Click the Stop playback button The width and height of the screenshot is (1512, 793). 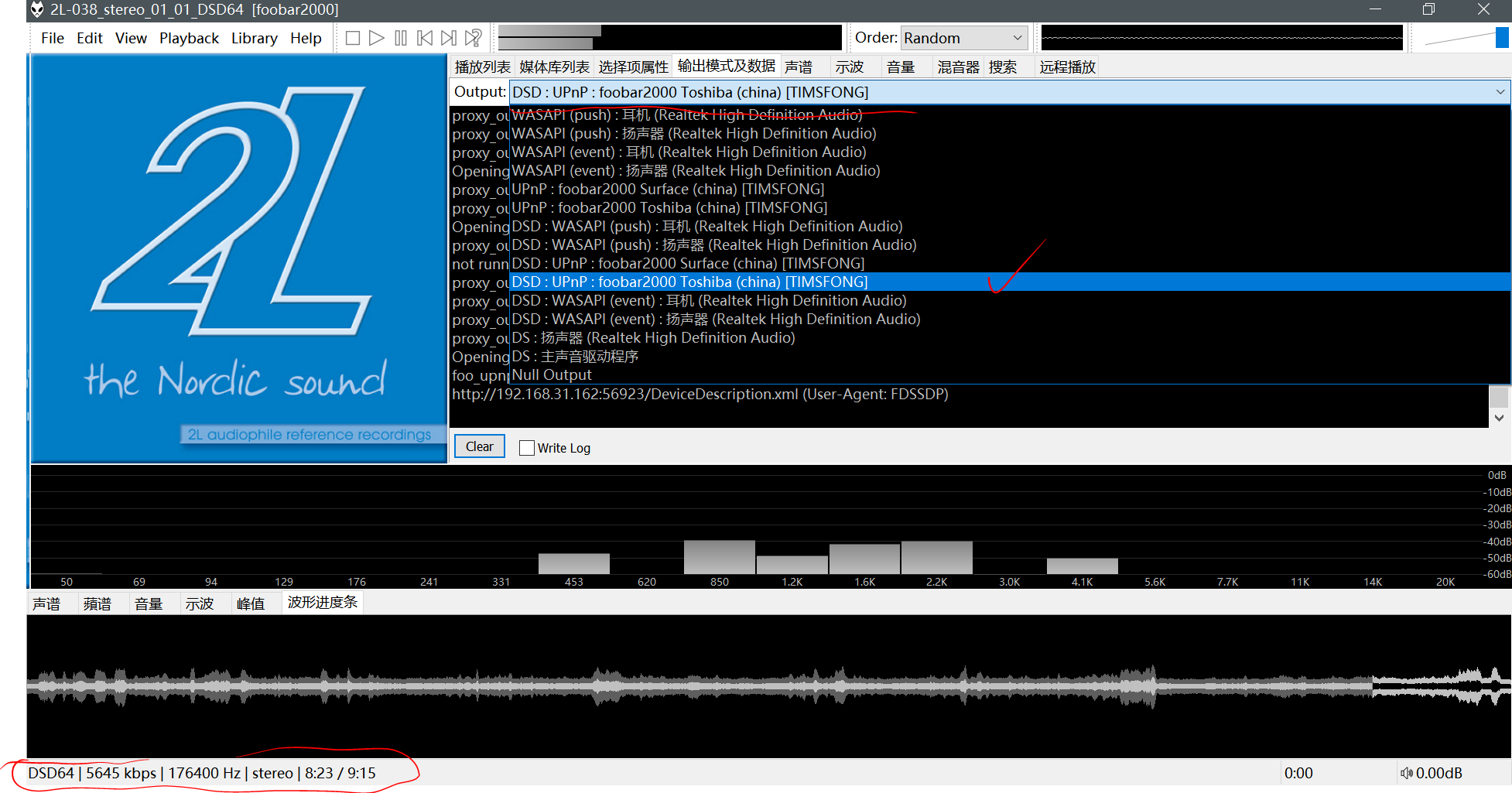pos(353,38)
